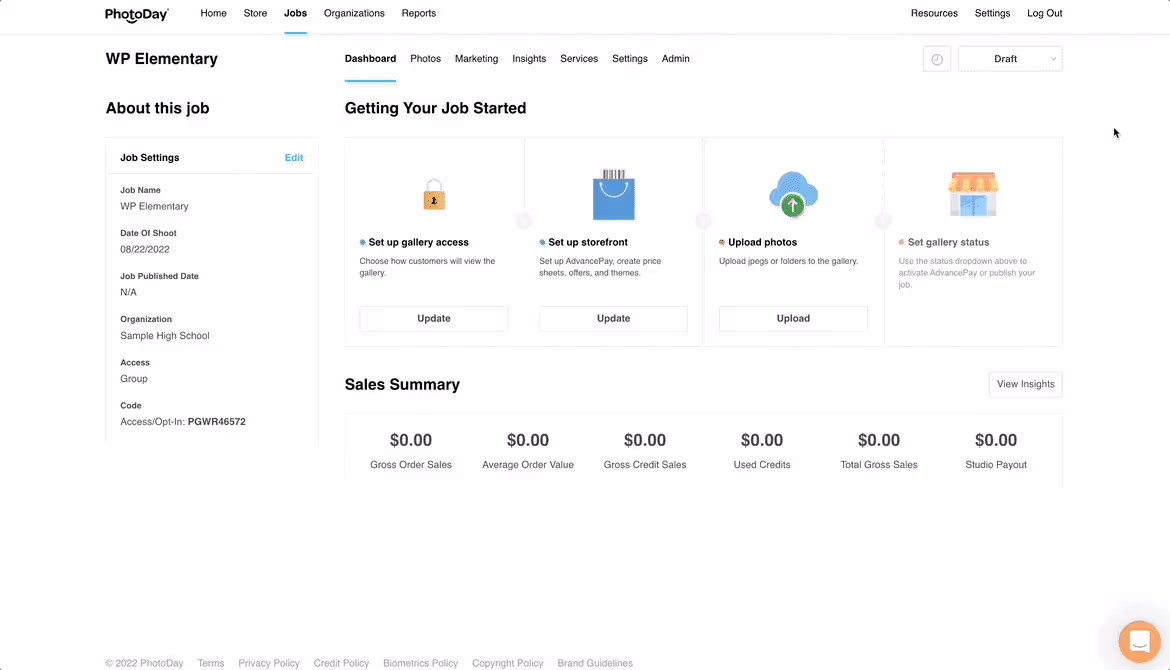The image size is (1170, 670).
Task: Click the View Insights button
Action: click(1025, 384)
